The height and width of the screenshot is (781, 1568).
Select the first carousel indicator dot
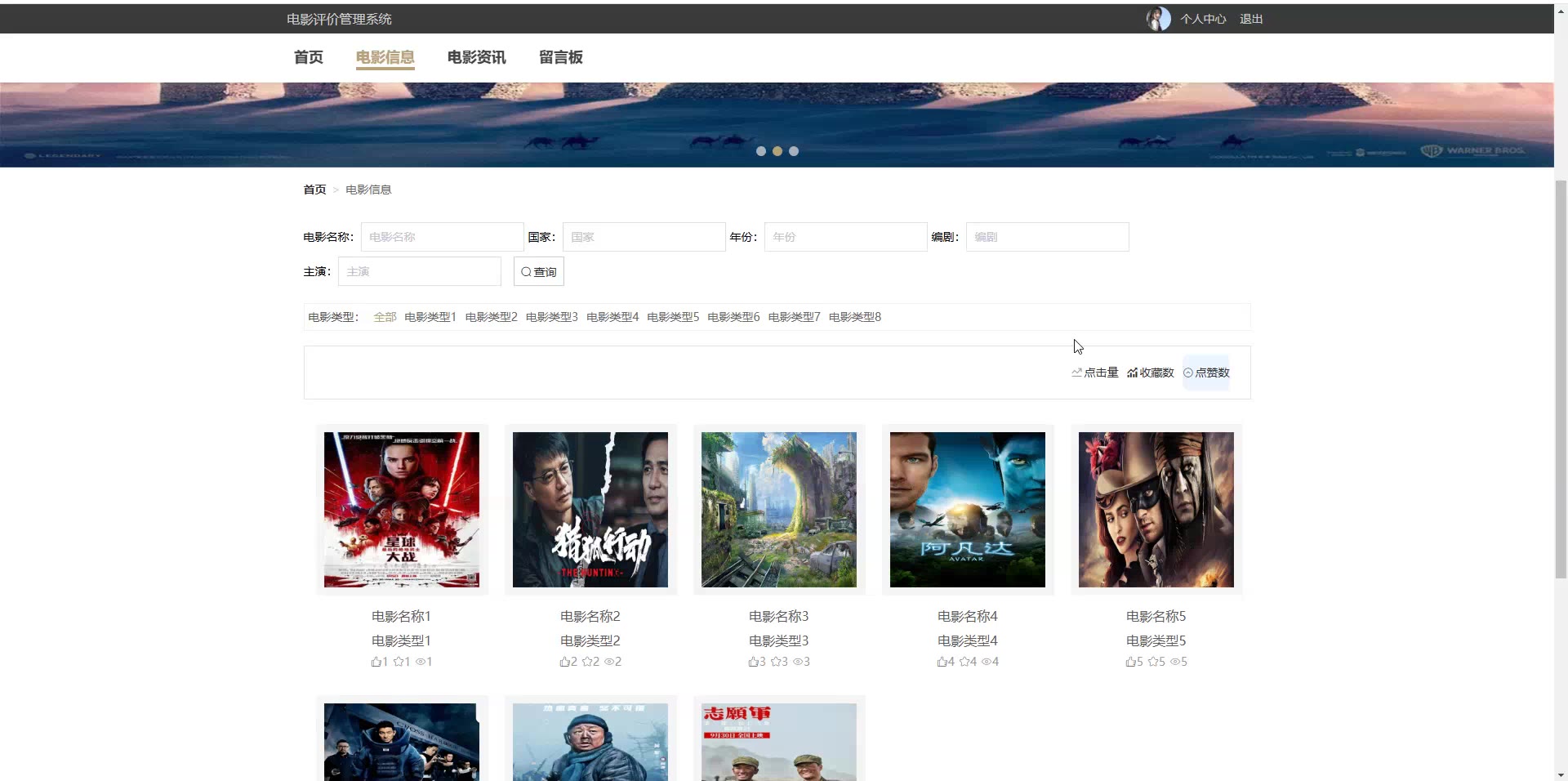pos(761,151)
